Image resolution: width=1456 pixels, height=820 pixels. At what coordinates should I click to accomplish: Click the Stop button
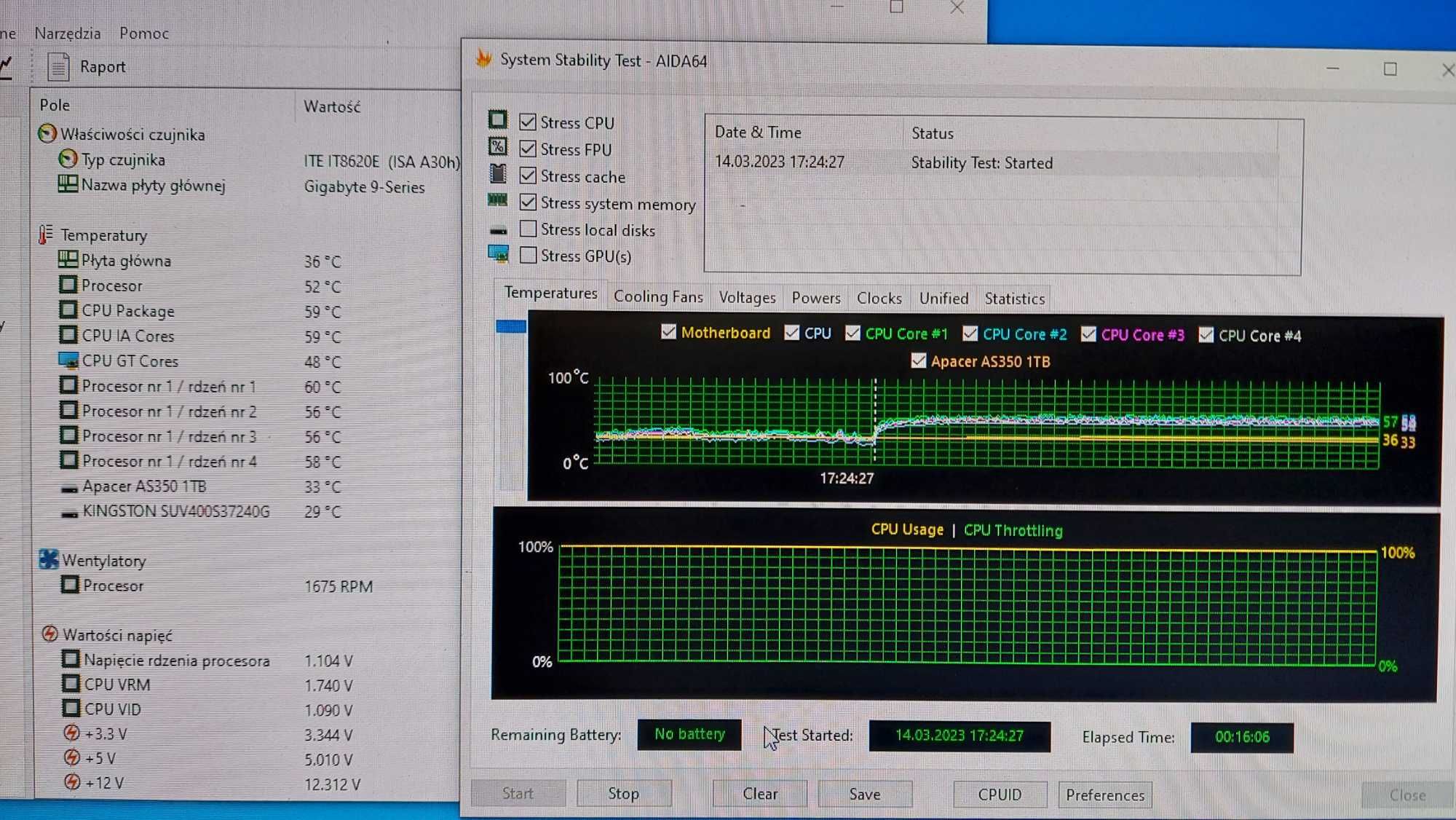pyautogui.click(x=622, y=793)
